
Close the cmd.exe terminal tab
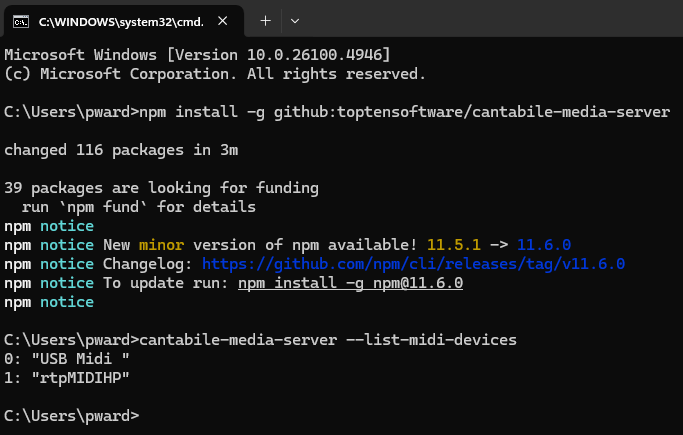220,20
